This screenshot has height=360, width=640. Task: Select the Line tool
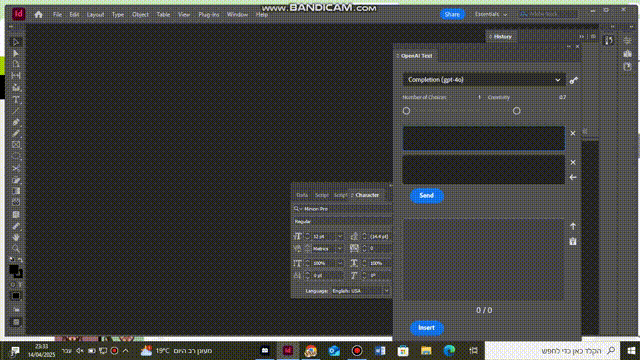tap(16, 111)
